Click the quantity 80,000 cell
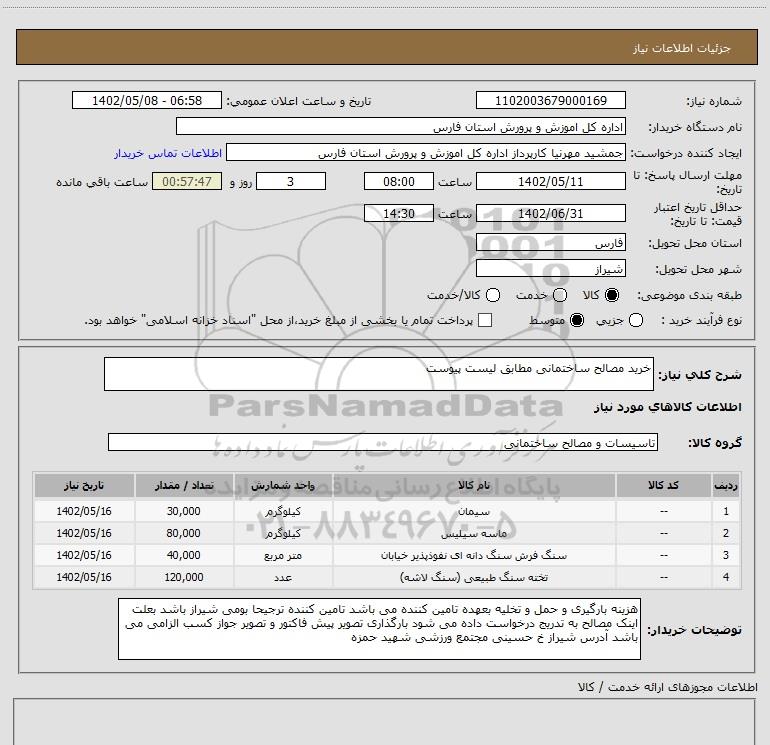Image resolution: width=770 pixels, height=745 pixels. pos(184,533)
